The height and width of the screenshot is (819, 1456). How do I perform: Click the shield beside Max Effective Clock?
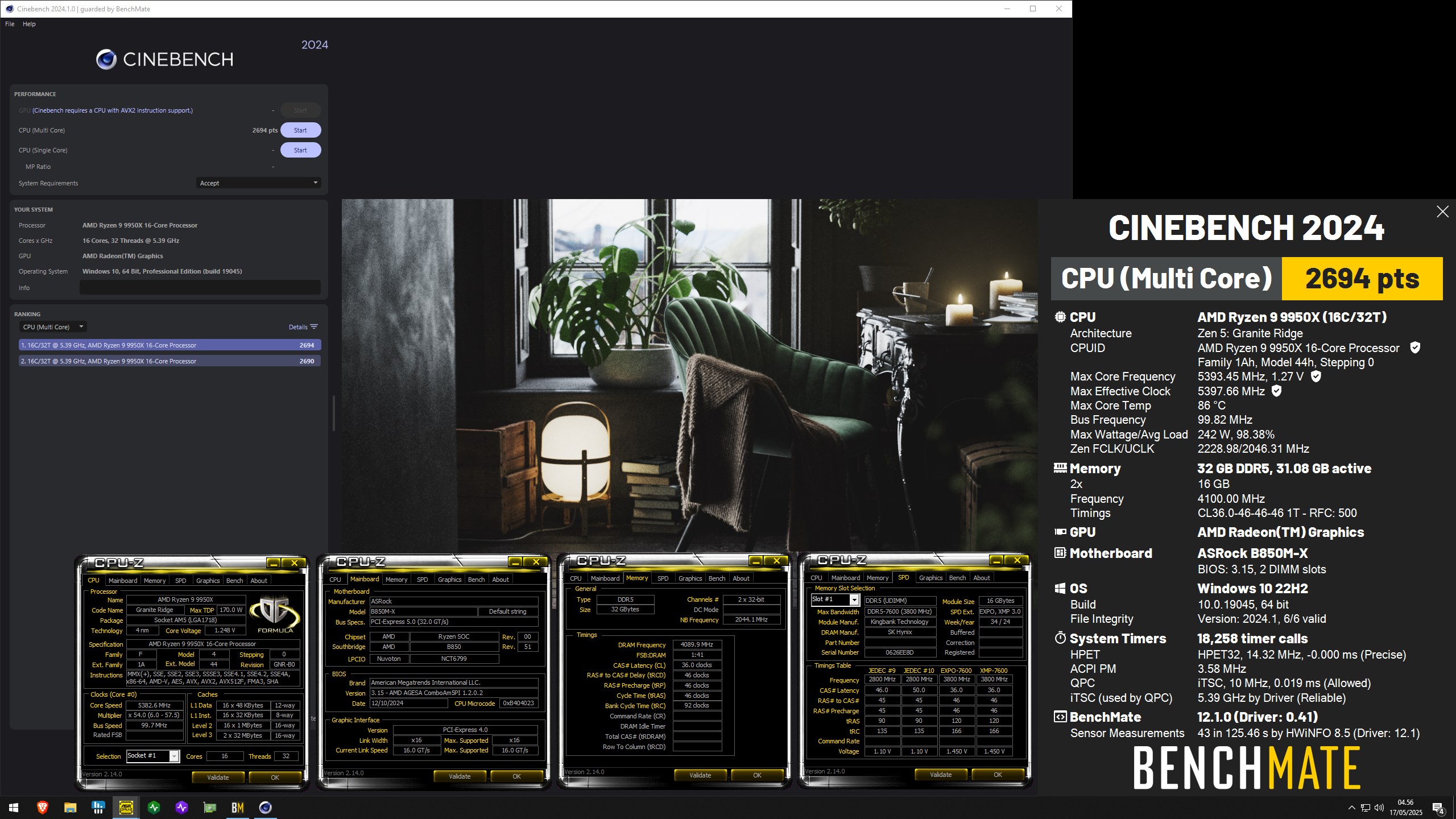point(1276,391)
